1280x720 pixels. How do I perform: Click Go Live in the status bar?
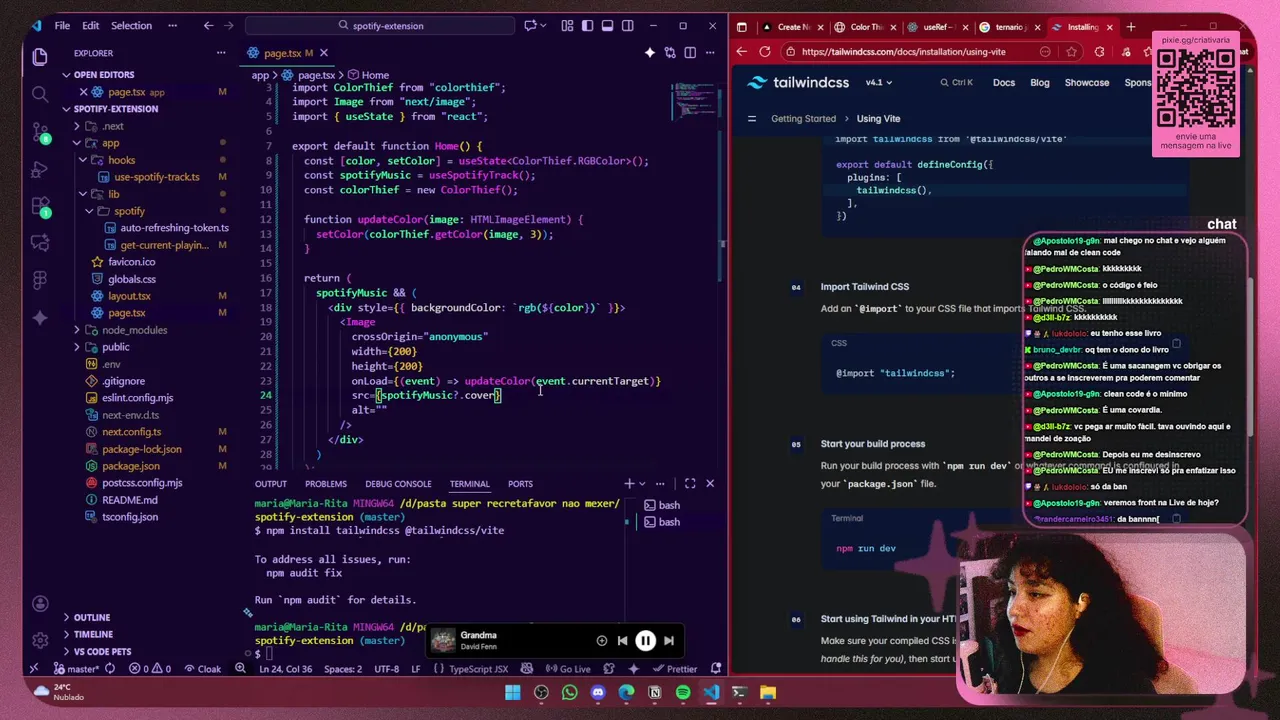pyautogui.click(x=568, y=669)
